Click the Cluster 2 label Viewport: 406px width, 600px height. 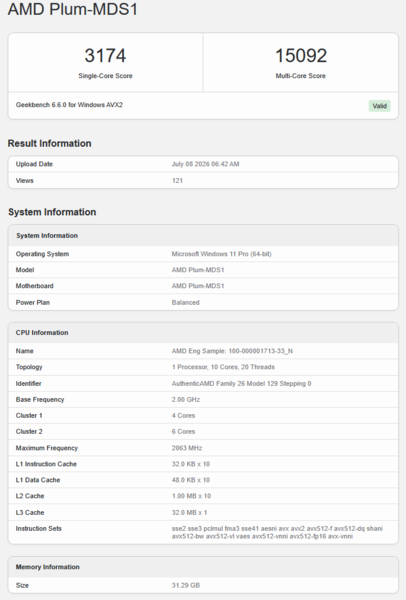29,432
